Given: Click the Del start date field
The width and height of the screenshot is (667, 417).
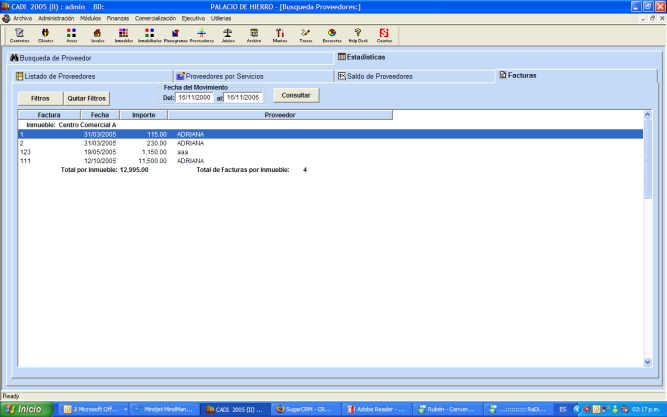Looking at the screenshot, I should 196,98.
